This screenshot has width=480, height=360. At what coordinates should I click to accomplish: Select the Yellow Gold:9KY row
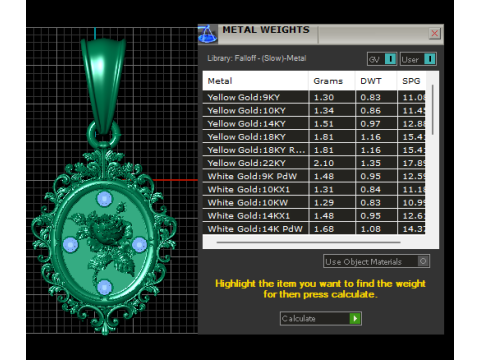pos(314,97)
